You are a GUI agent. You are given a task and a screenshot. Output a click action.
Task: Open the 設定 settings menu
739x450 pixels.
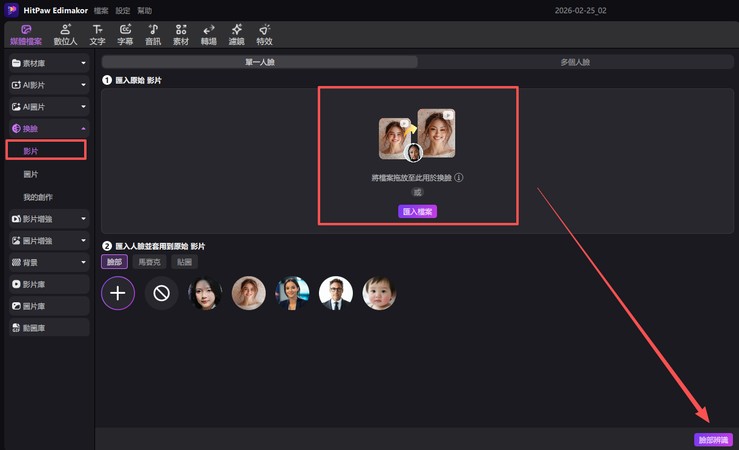[123, 10]
